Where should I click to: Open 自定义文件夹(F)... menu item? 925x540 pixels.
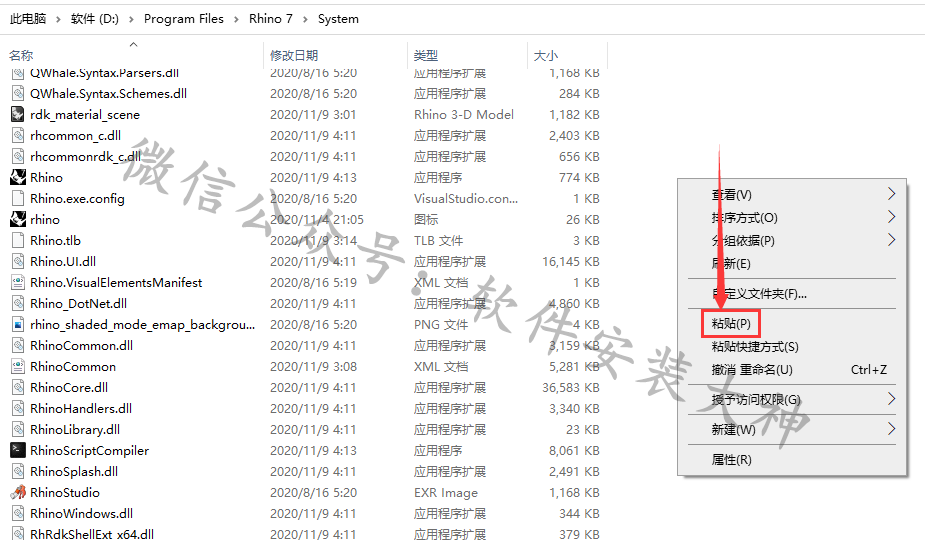coord(759,293)
